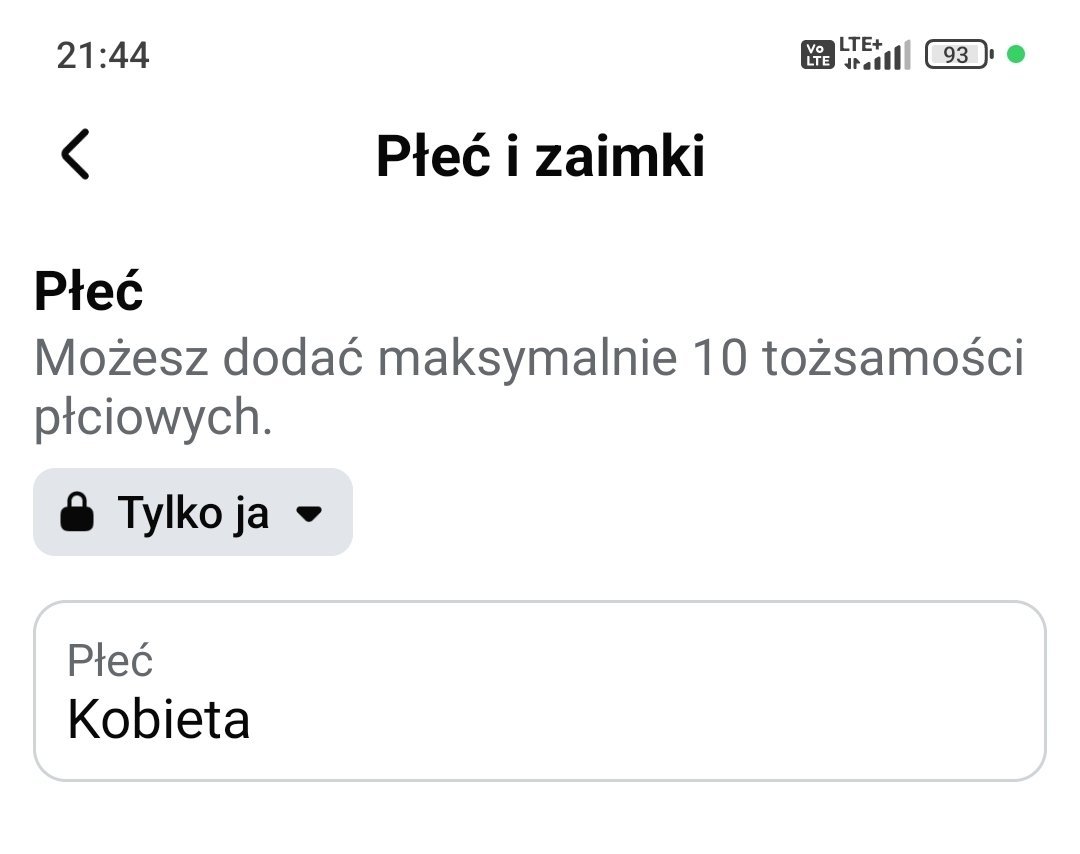Tap the word płciowych in description

click(153, 419)
